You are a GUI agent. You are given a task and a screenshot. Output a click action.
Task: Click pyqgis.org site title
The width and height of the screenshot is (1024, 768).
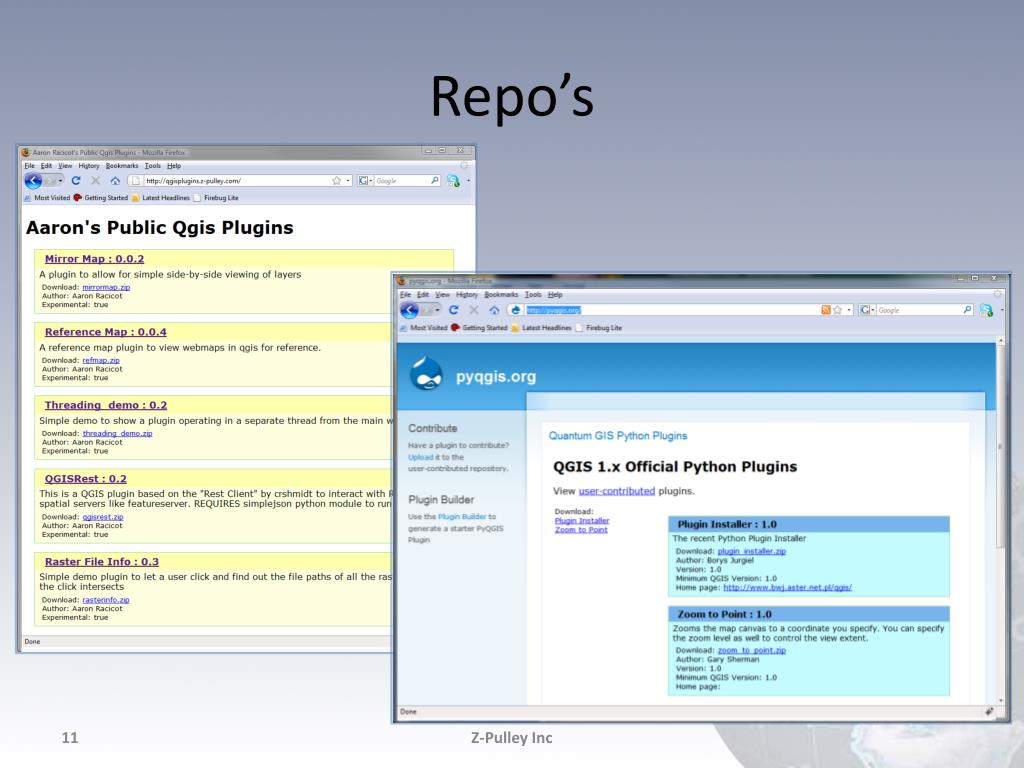click(x=496, y=377)
